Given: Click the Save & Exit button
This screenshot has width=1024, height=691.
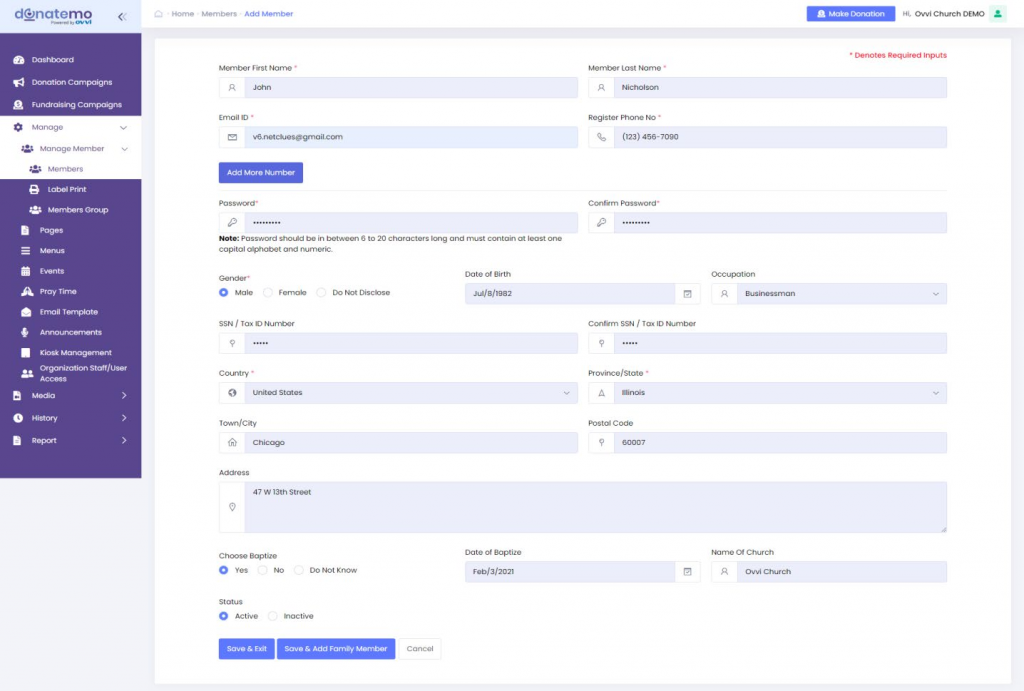Looking at the screenshot, I should (245, 648).
